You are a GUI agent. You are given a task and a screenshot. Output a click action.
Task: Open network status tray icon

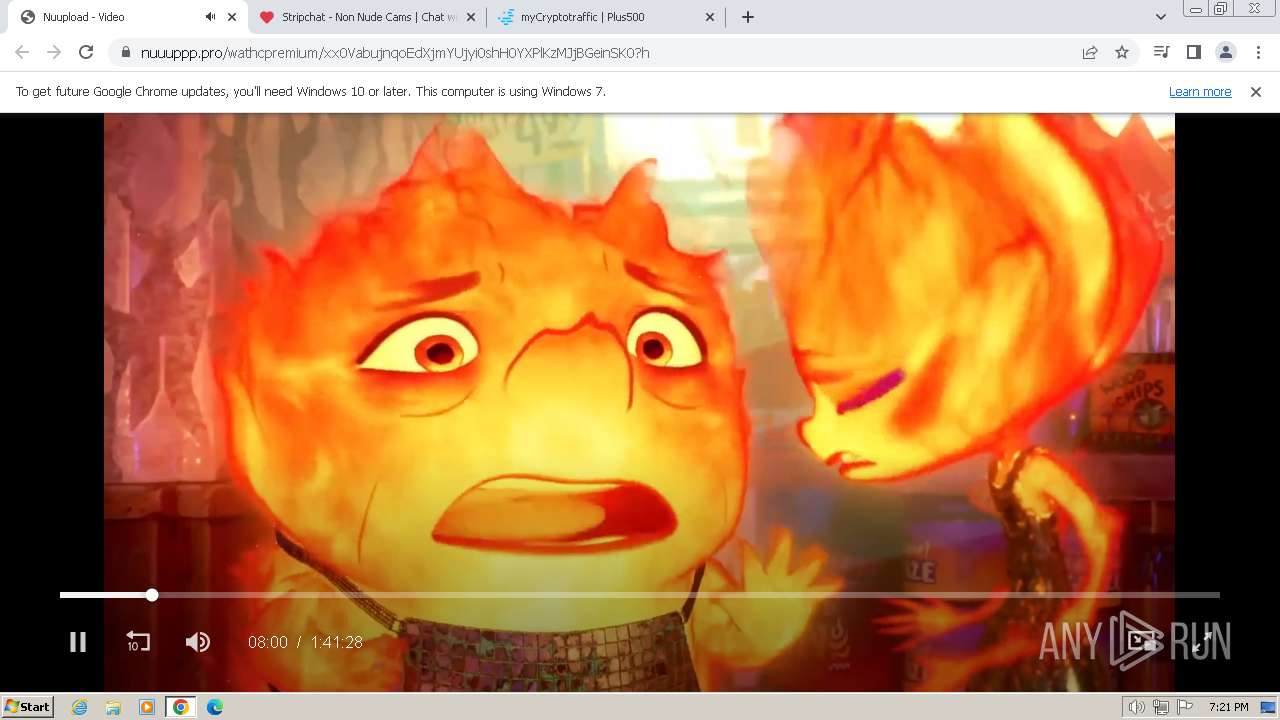pos(1161,707)
